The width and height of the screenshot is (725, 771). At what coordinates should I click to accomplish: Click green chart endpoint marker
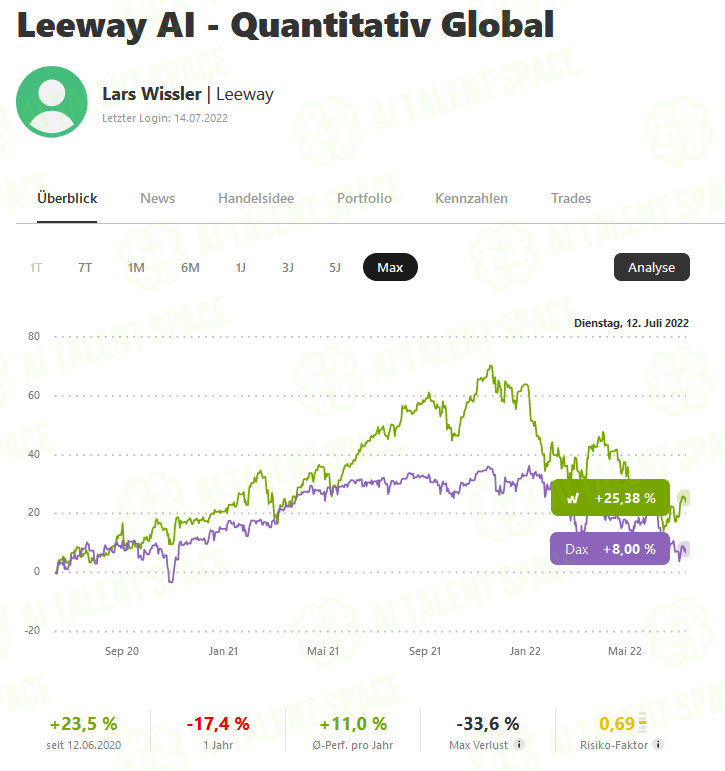[684, 498]
